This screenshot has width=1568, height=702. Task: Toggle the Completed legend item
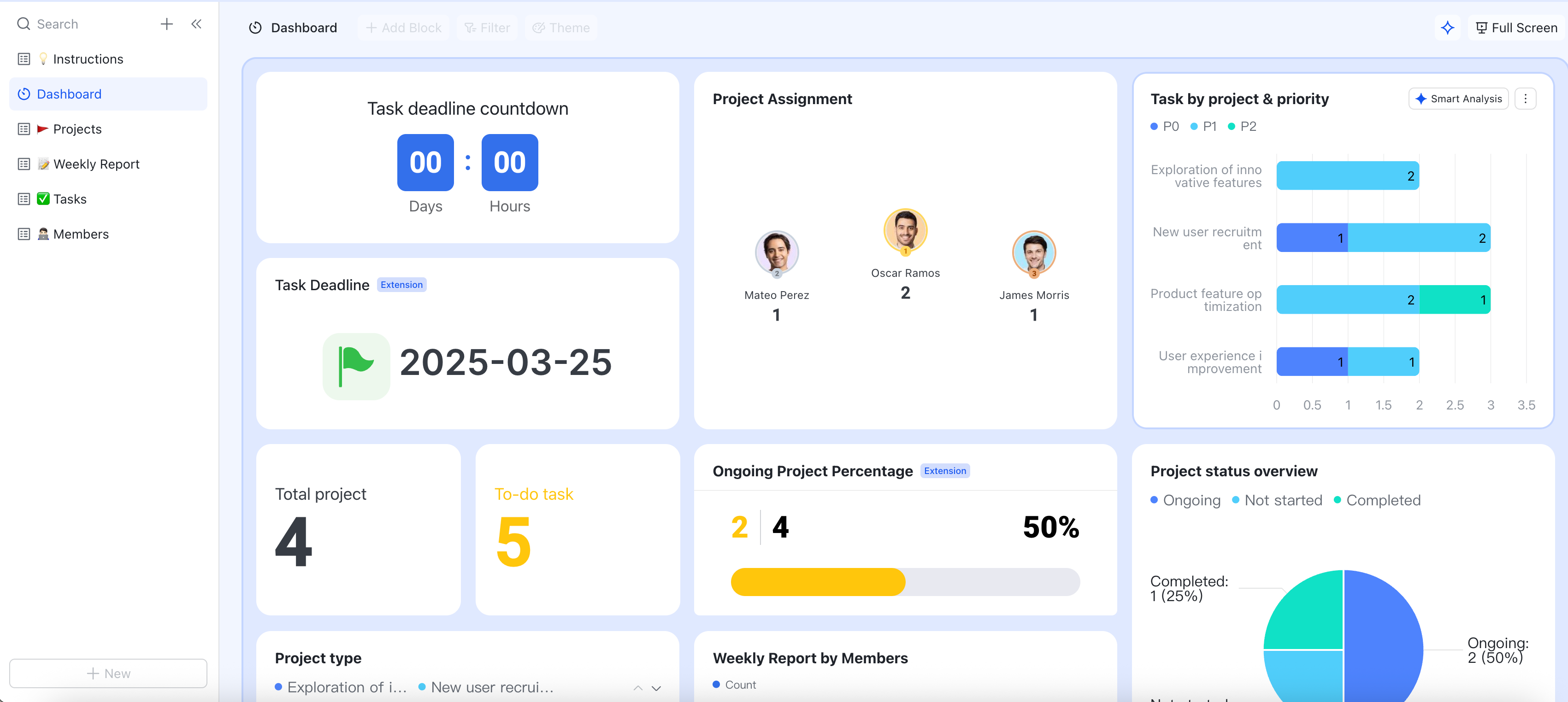tap(1377, 500)
